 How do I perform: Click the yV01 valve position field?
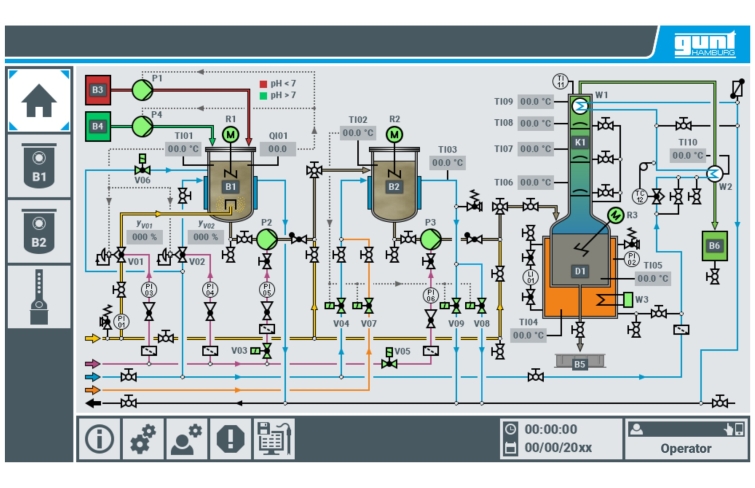click(x=144, y=237)
